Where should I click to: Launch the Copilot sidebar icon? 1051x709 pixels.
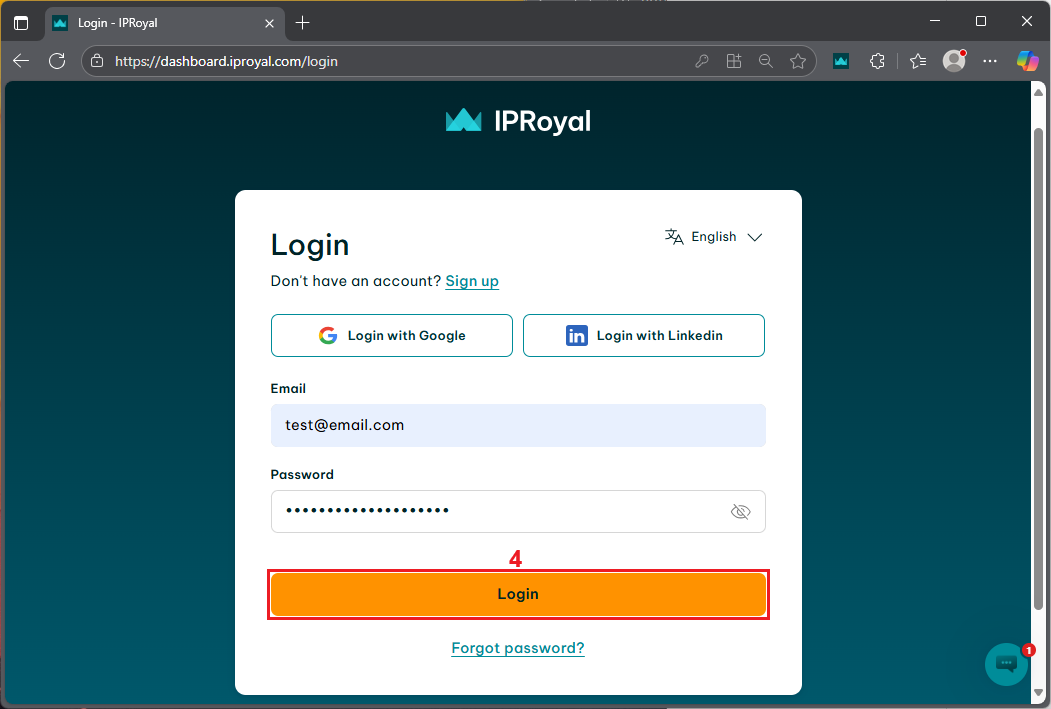(x=1027, y=61)
